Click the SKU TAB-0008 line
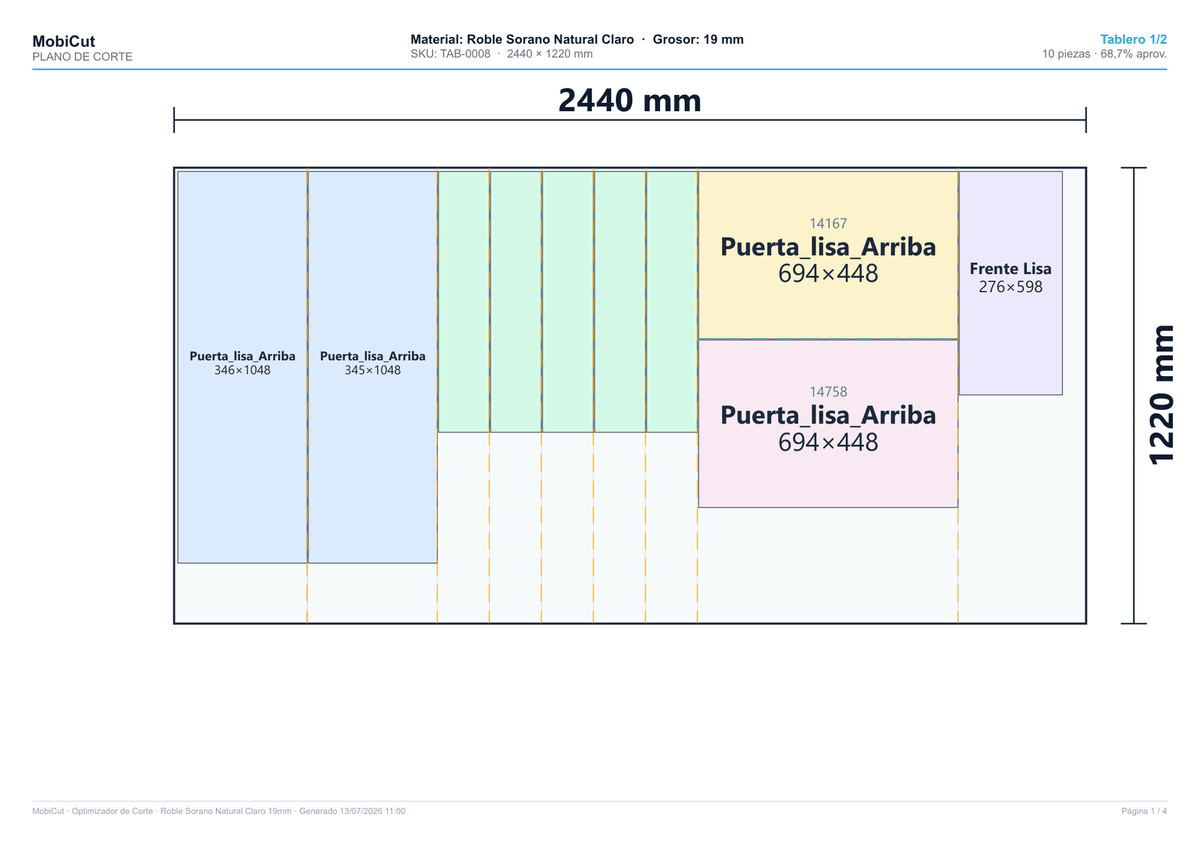1200x848 pixels. click(501, 54)
